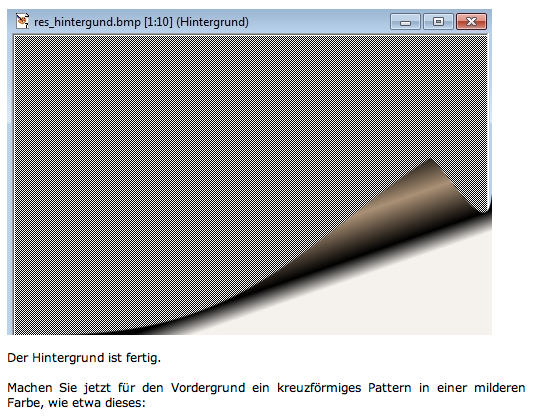
Task: Click the '[1:10]' zoom ratio in the title
Action: point(158,22)
